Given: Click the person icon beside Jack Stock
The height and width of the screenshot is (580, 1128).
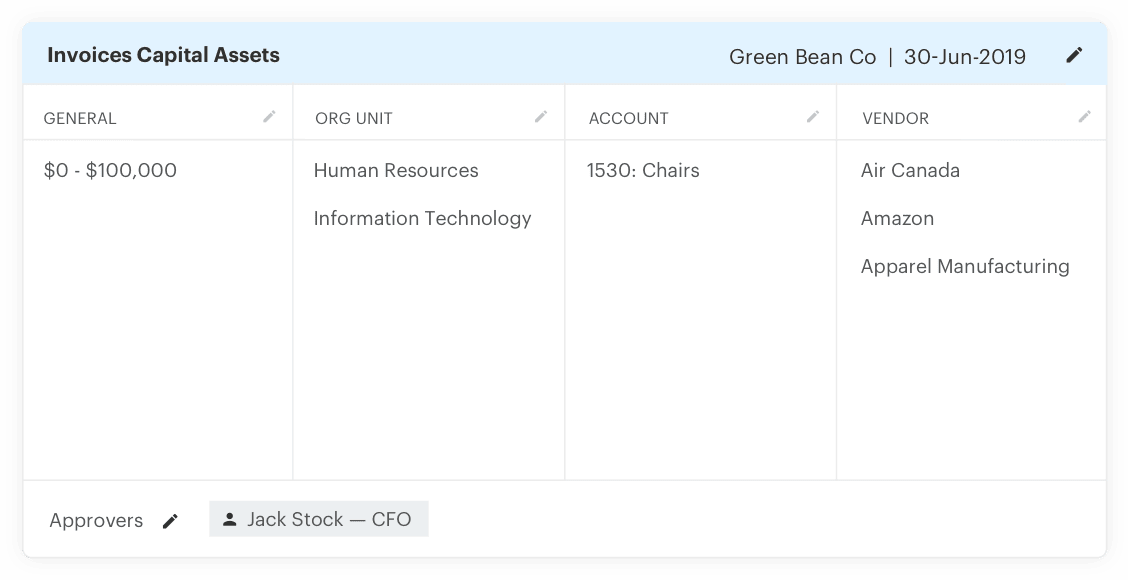Looking at the screenshot, I should click(230, 518).
